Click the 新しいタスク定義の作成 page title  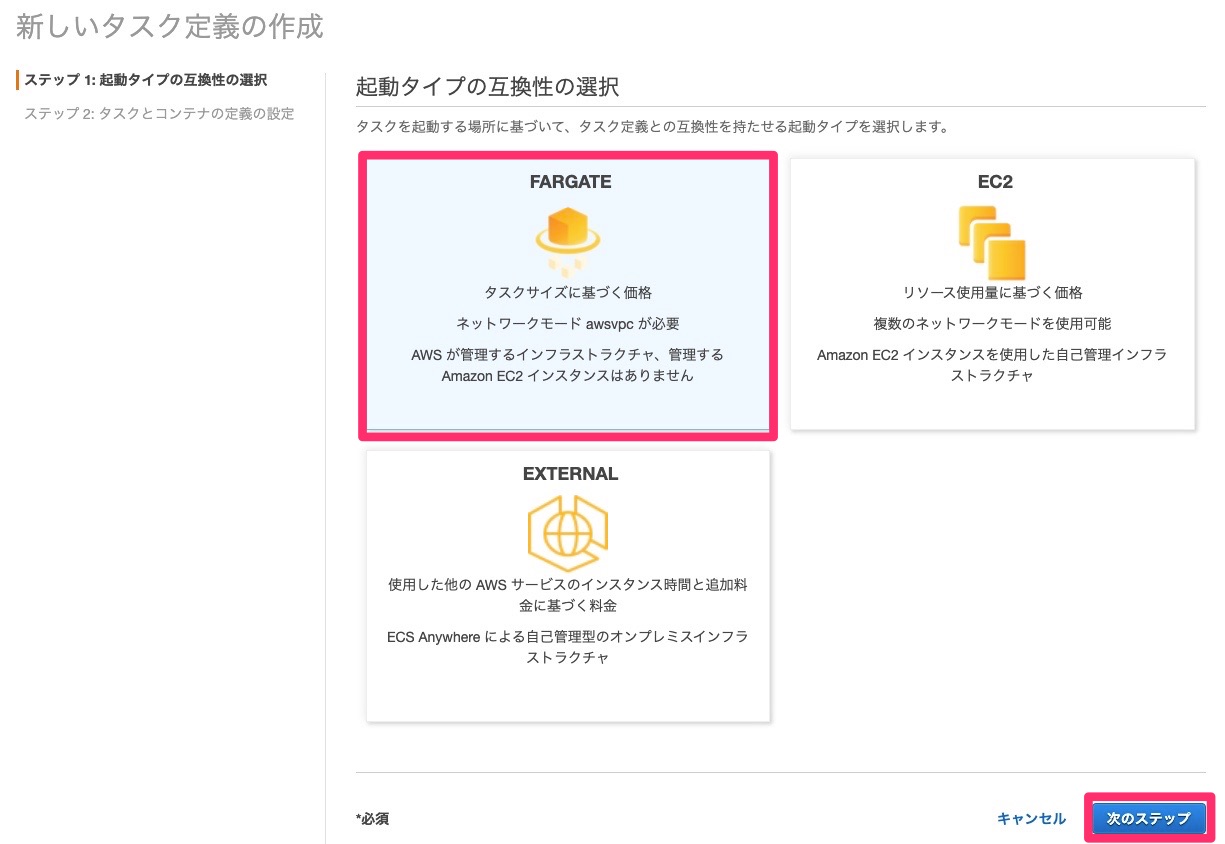pyautogui.click(x=167, y=26)
